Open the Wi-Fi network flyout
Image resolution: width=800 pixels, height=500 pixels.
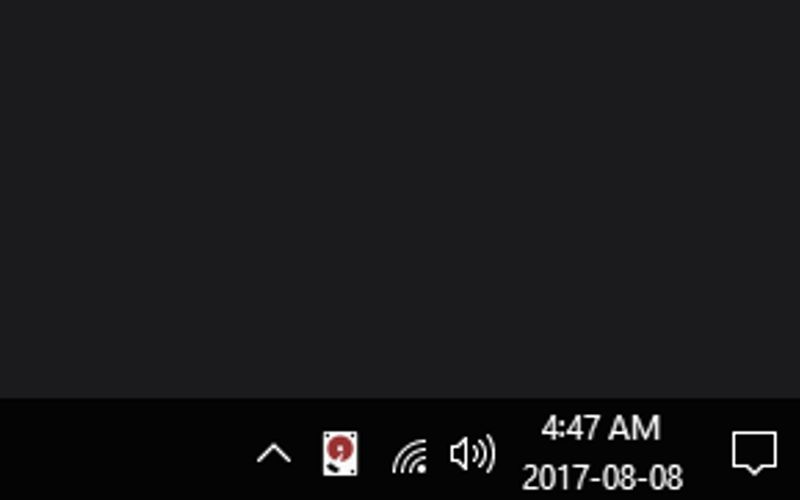pyautogui.click(x=410, y=456)
